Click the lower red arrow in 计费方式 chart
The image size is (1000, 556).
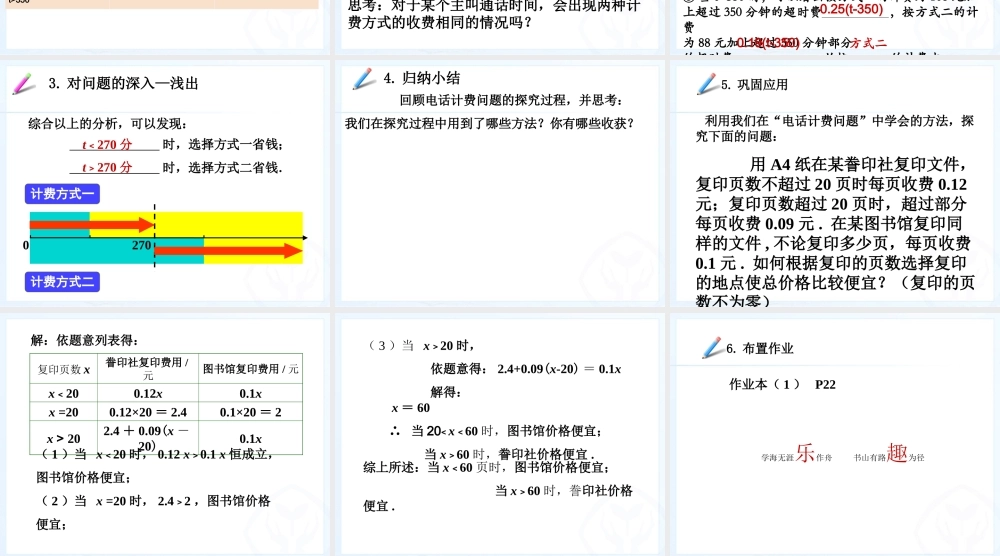228,251
